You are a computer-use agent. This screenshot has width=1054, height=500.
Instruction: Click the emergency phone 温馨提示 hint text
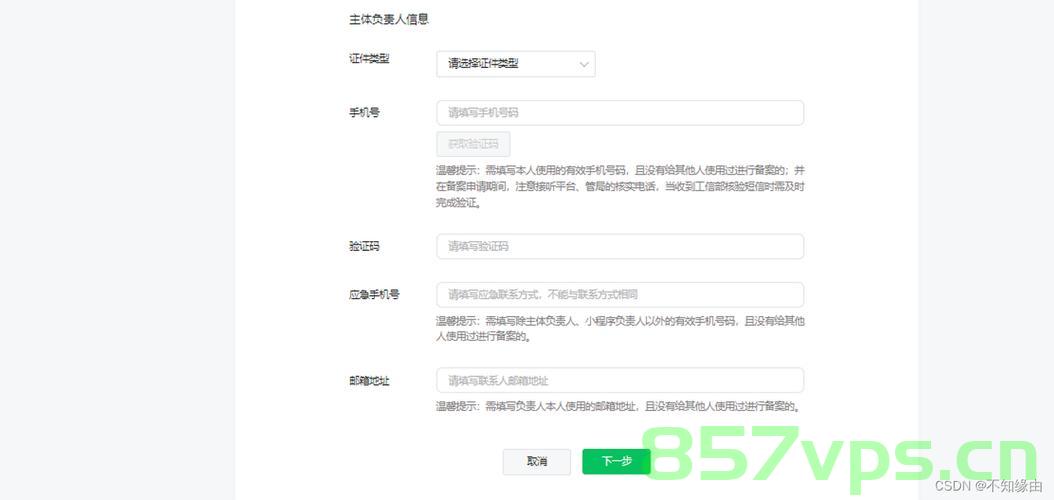(620, 329)
